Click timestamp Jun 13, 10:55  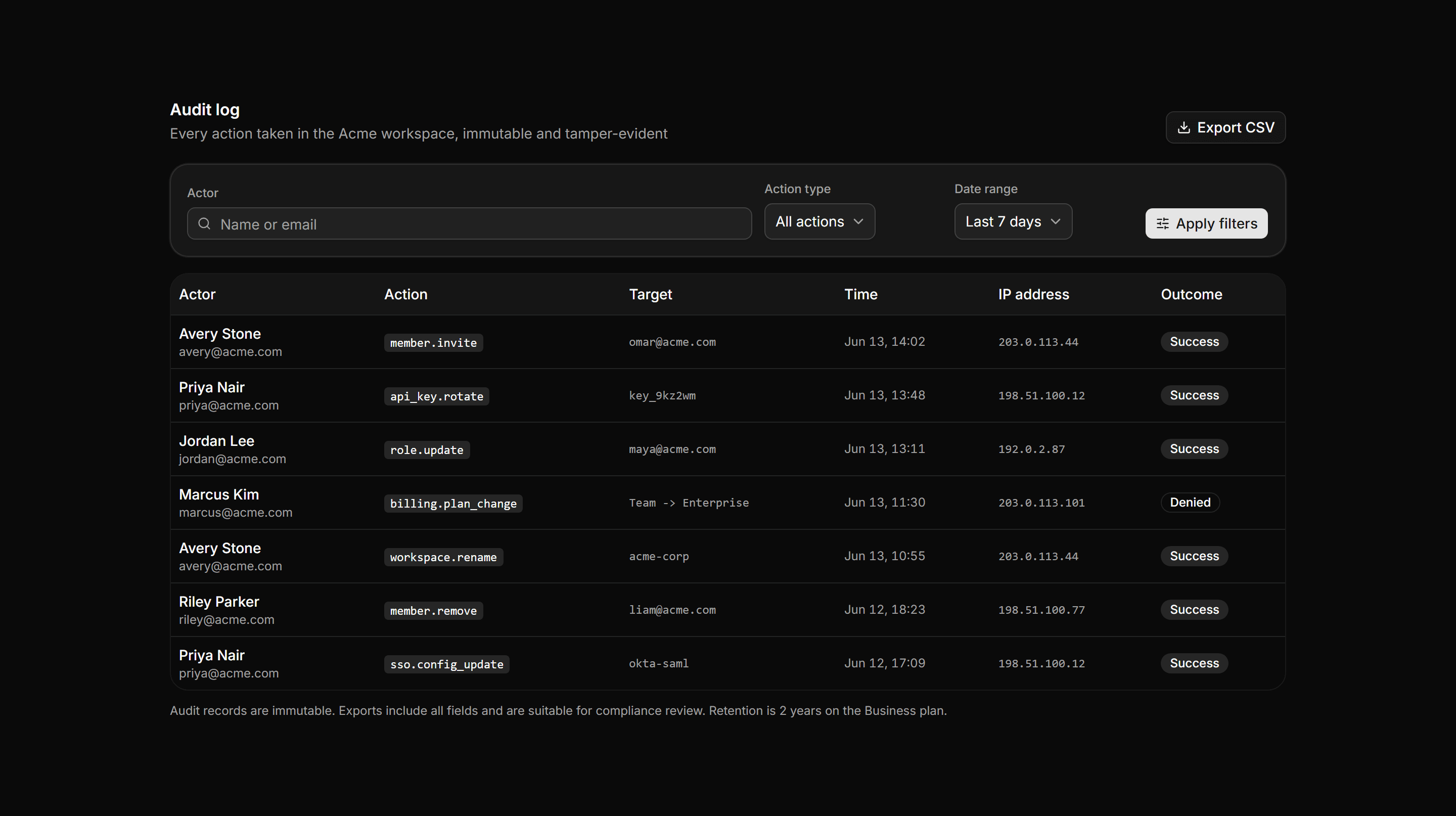[x=885, y=556]
